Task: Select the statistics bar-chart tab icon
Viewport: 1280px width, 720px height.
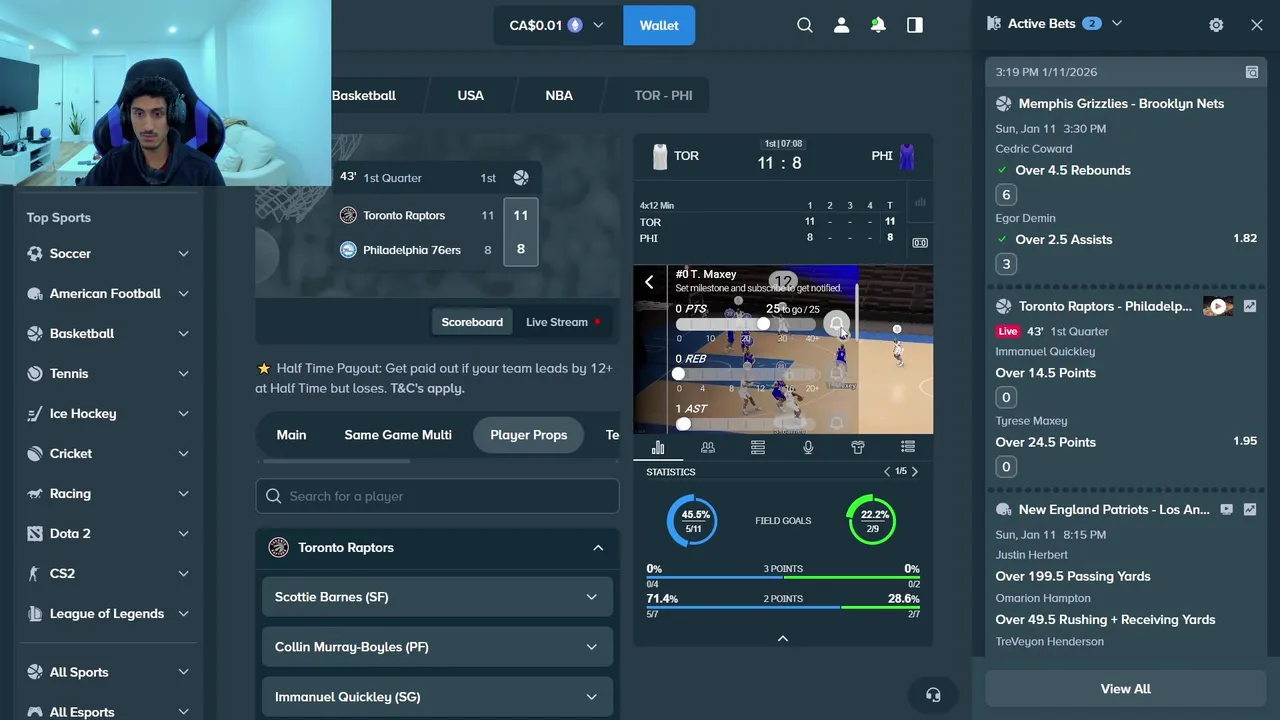Action: point(658,447)
